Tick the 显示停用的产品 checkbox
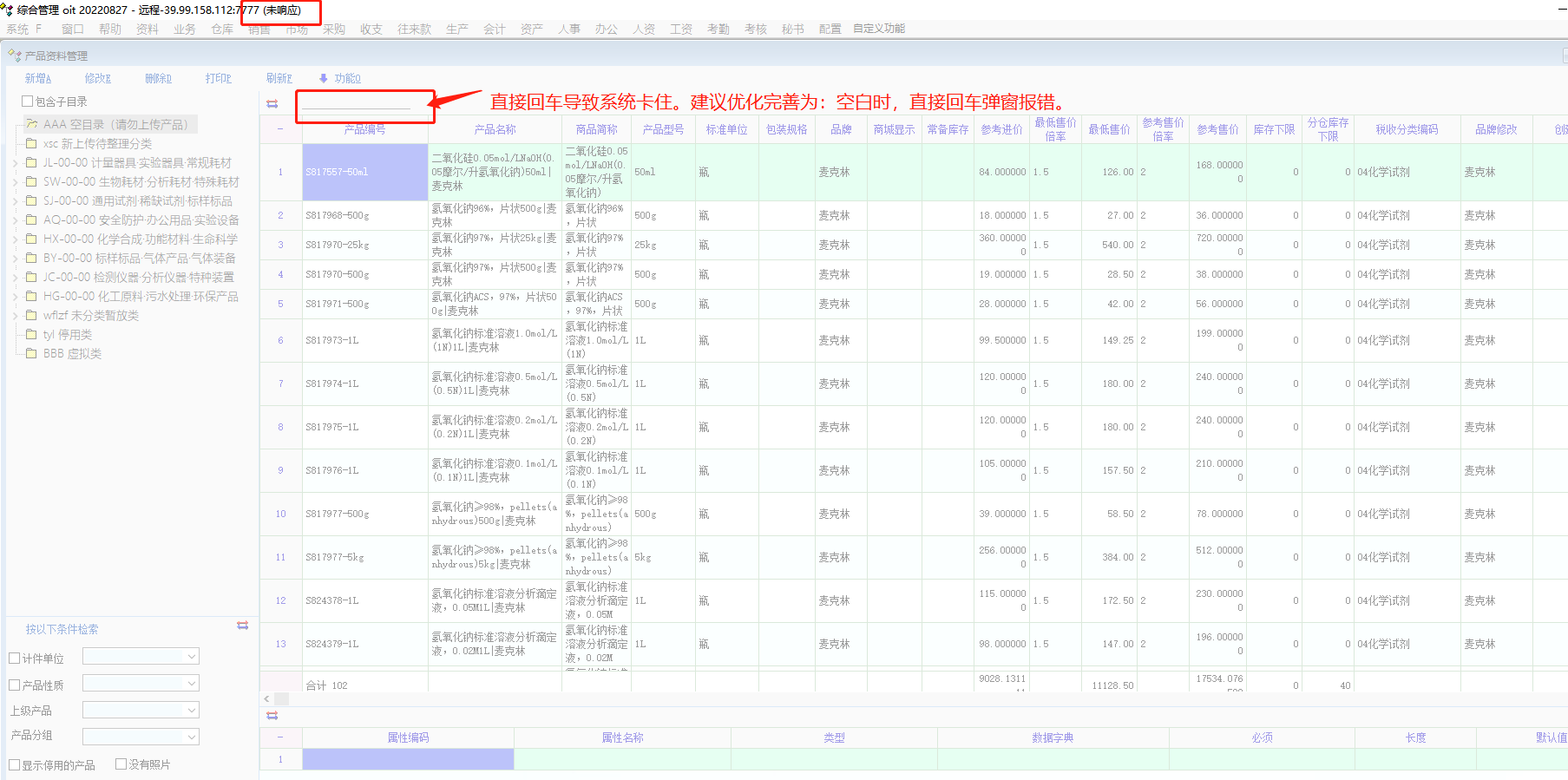Image resolution: width=1568 pixels, height=780 pixels. [x=15, y=764]
